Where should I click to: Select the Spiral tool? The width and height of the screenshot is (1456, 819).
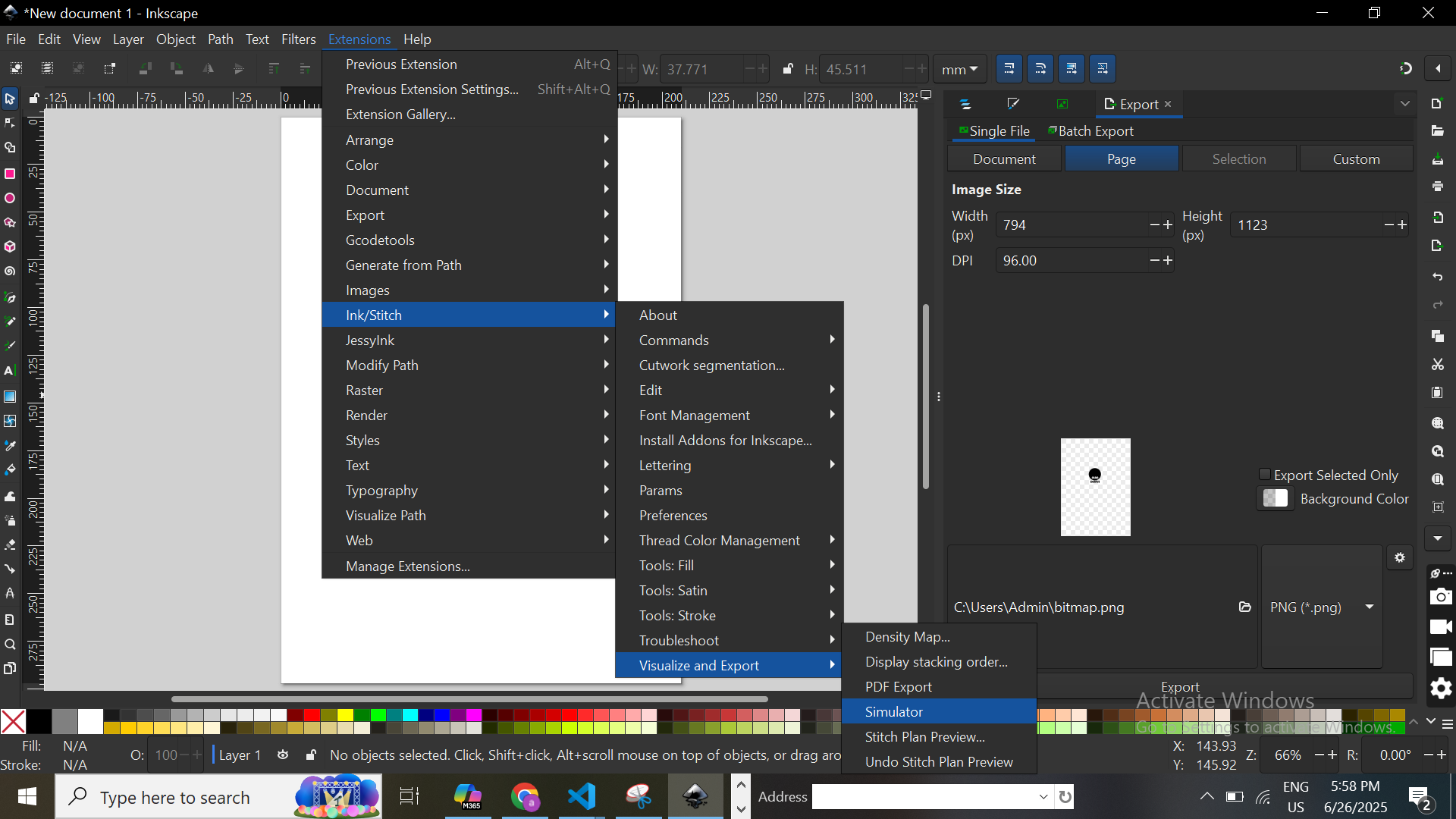[x=10, y=271]
